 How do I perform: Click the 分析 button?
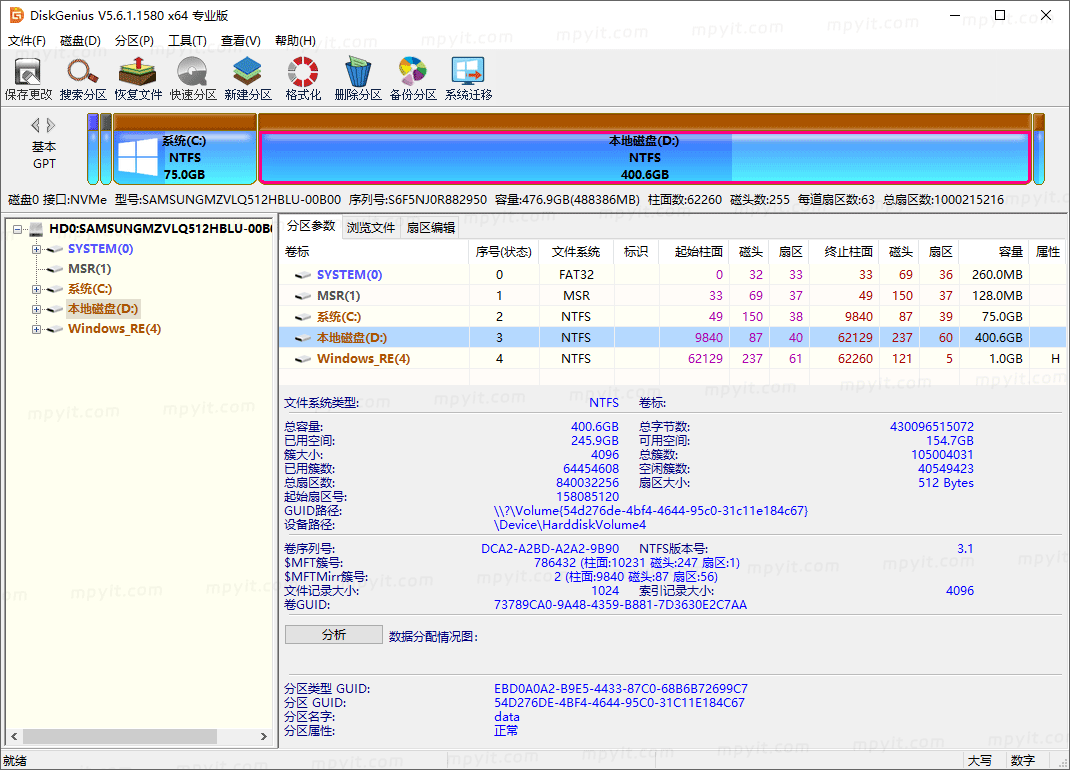[334, 635]
